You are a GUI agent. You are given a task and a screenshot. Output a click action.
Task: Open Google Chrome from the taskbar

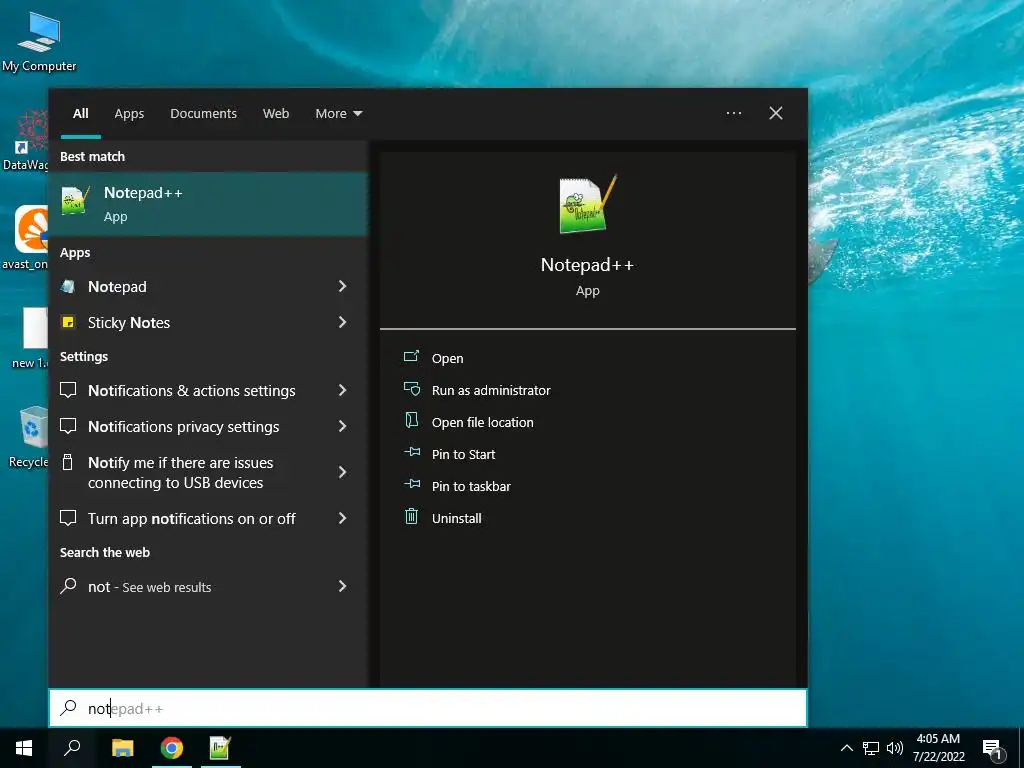(x=172, y=748)
